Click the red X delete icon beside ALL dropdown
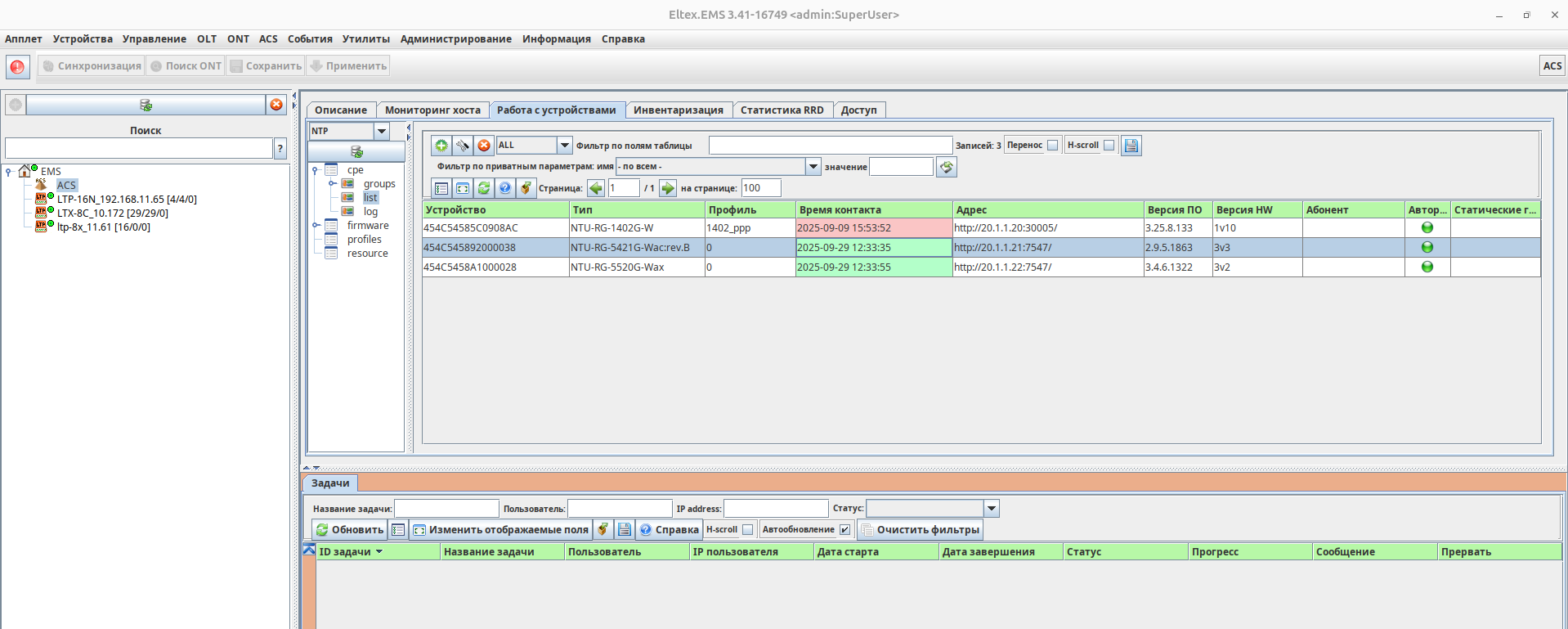1568x629 pixels. (x=484, y=146)
